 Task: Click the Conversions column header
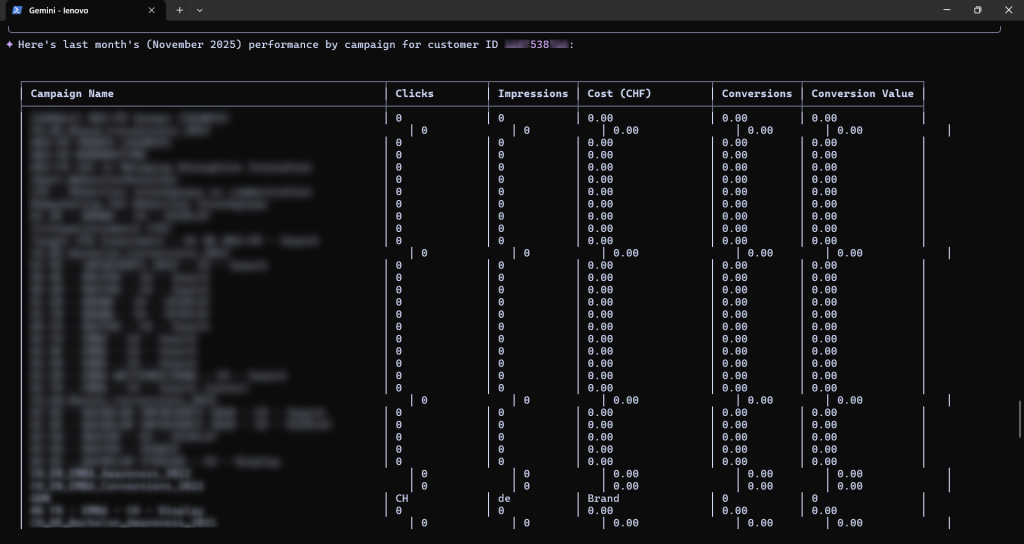[756, 94]
